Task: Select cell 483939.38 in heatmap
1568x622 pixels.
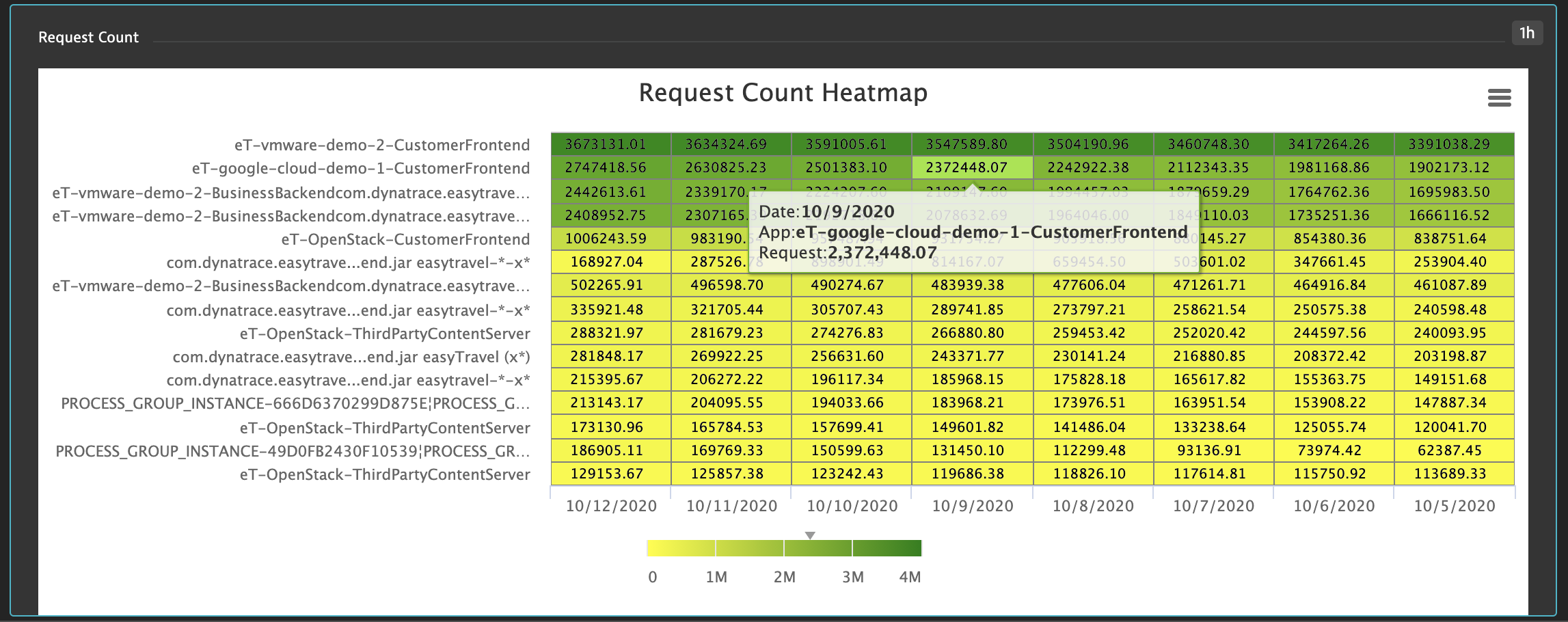Action: pos(972,285)
